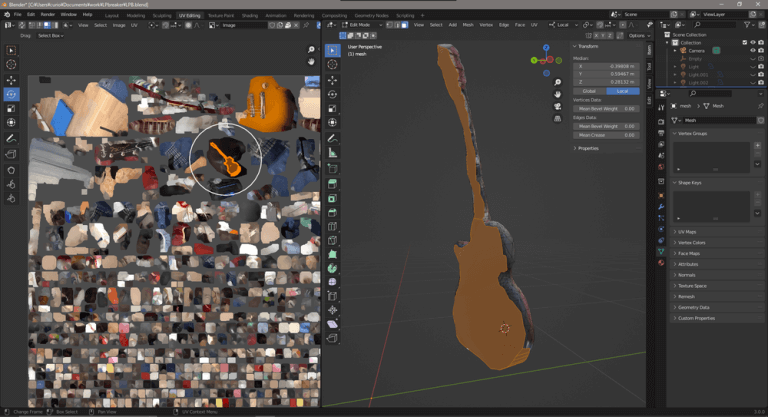Image resolution: width=768 pixels, height=417 pixels.
Task: Open the Tool tab in viewport sidebar
Action: tap(649, 66)
